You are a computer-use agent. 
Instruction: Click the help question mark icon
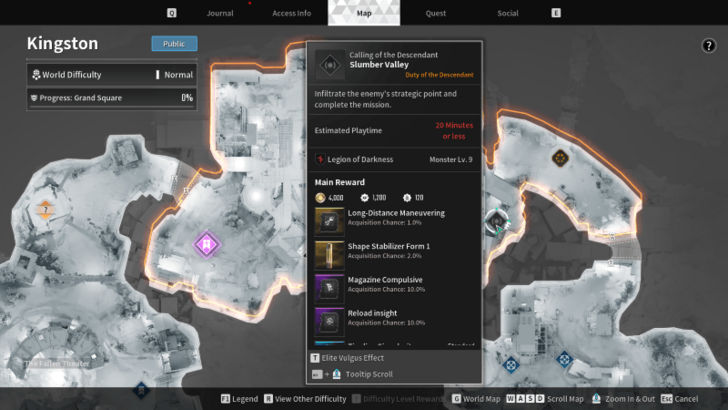[x=708, y=45]
